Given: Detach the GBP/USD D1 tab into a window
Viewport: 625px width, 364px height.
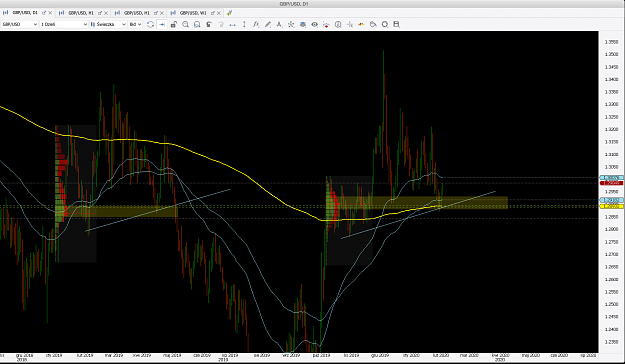Looking at the screenshot, I should tap(44, 13).
